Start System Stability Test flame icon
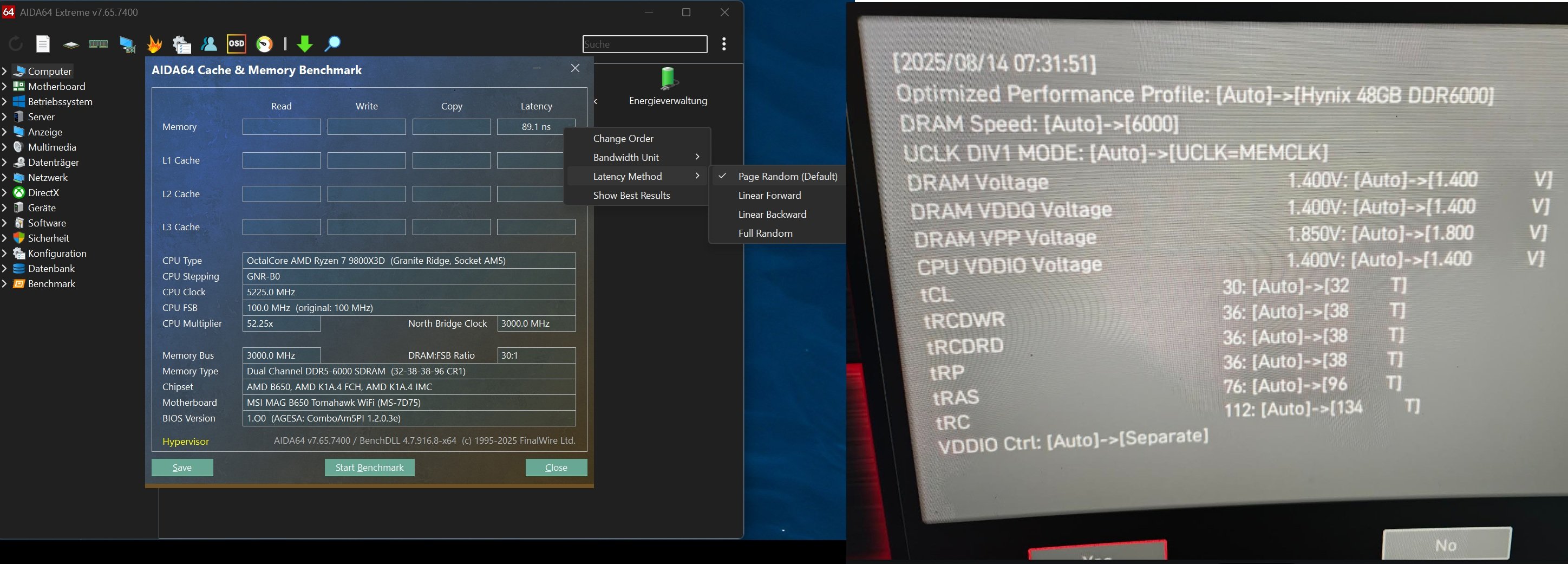The image size is (1568, 564). 155,44
